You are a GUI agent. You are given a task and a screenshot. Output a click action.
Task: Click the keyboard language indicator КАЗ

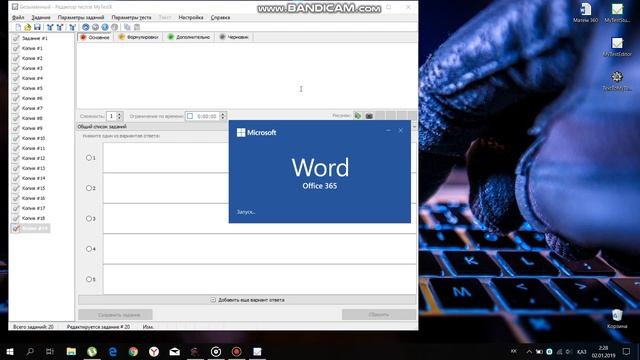tap(582, 351)
